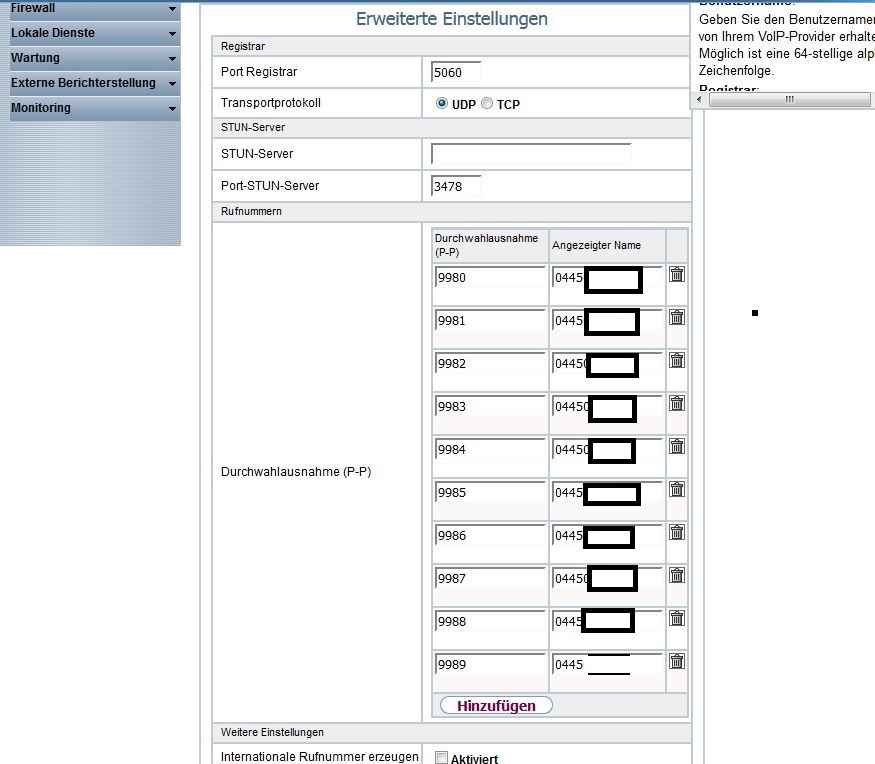Click the Port Registrar label
The width and height of the screenshot is (875, 764).
click(259, 72)
